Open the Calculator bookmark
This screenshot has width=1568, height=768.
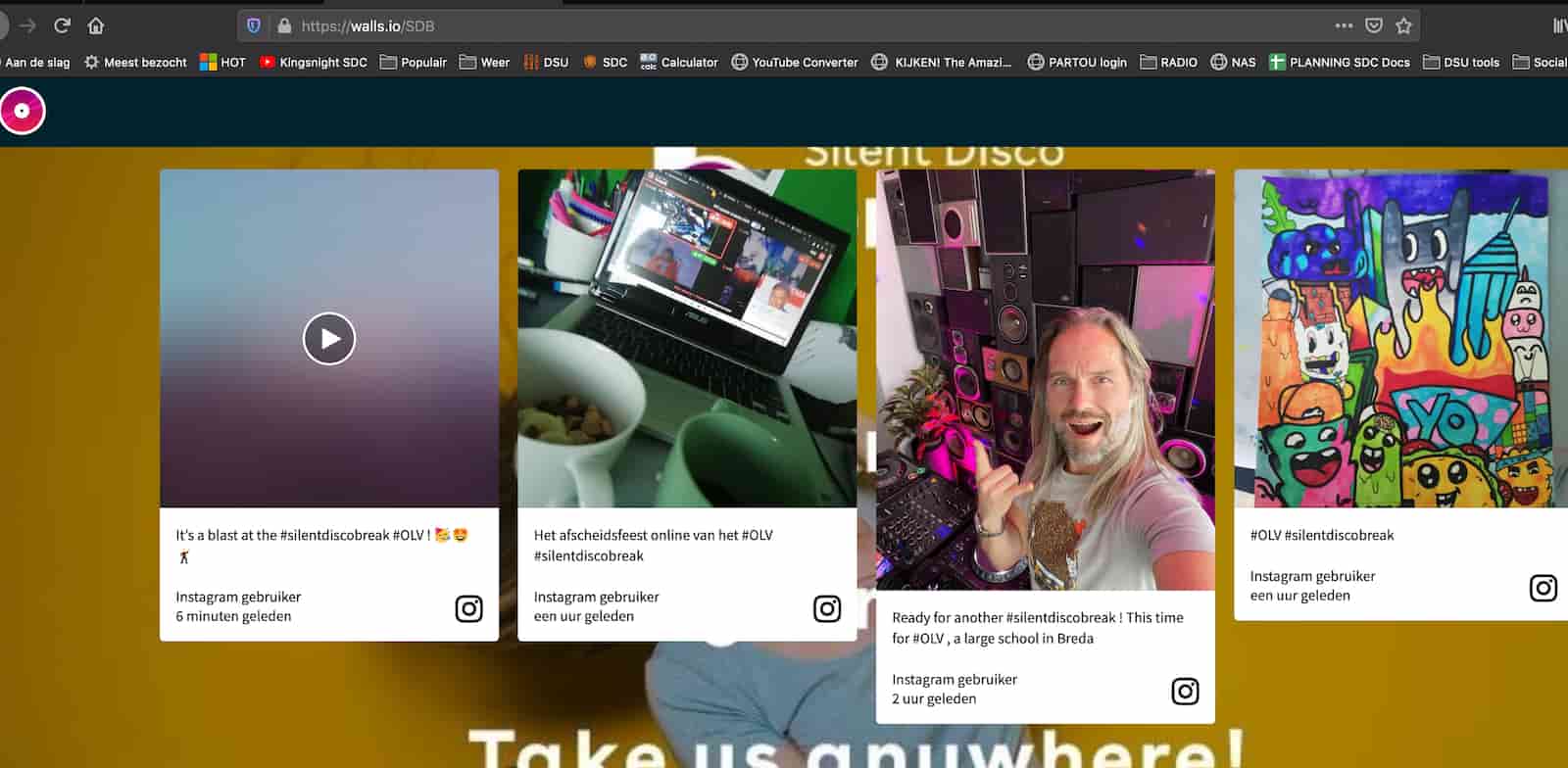click(x=679, y=62)
